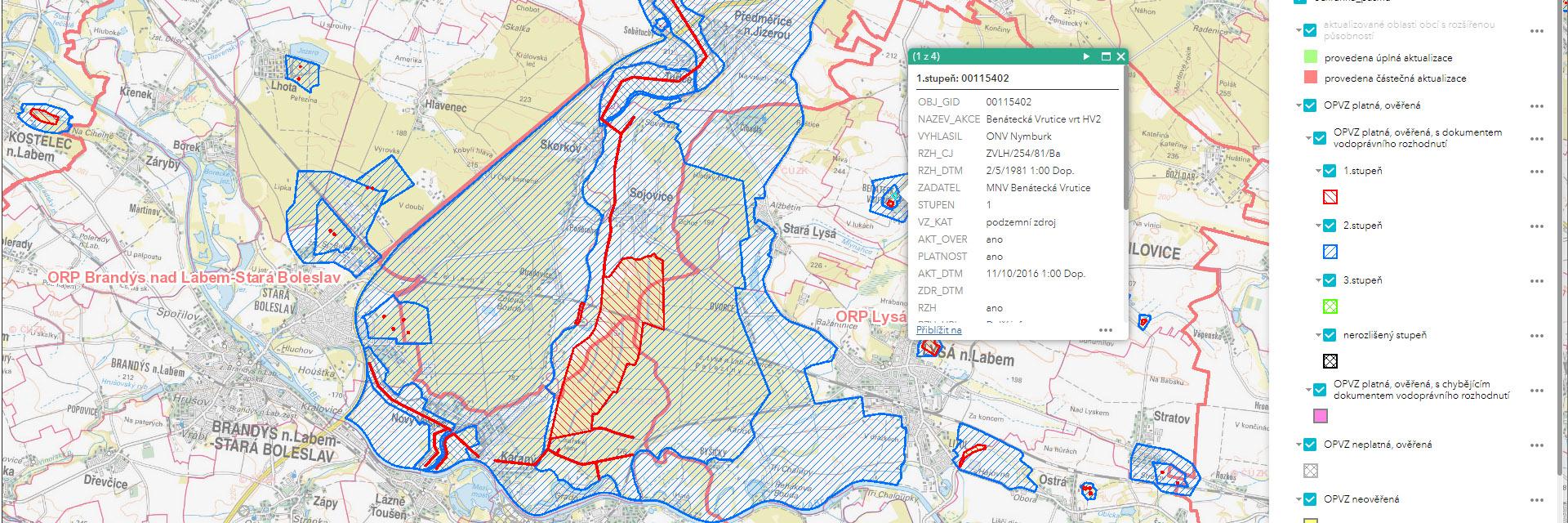Screen dimensions: 1568x523
Task: Open options menu for 'nerozlišený stupeň' layer
Action: click(x=1537, y=336)
